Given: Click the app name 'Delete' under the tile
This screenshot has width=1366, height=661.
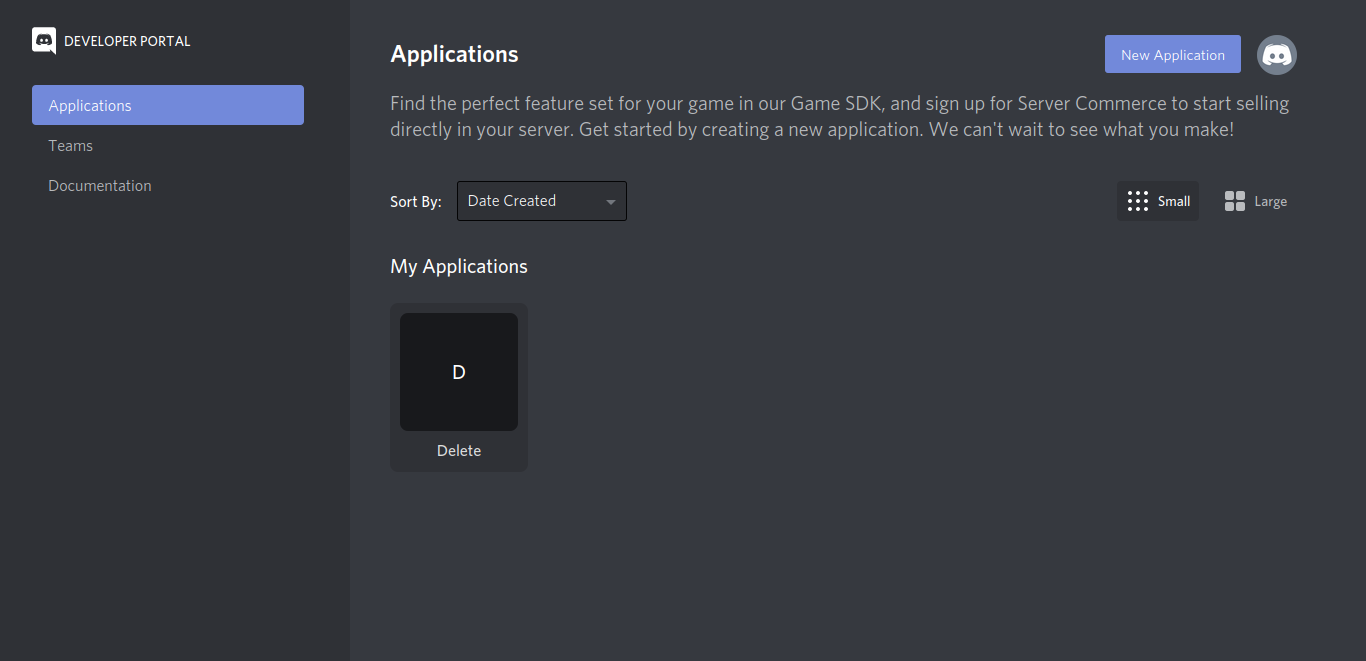Looking at the screenshot, I should click(459, 451).
